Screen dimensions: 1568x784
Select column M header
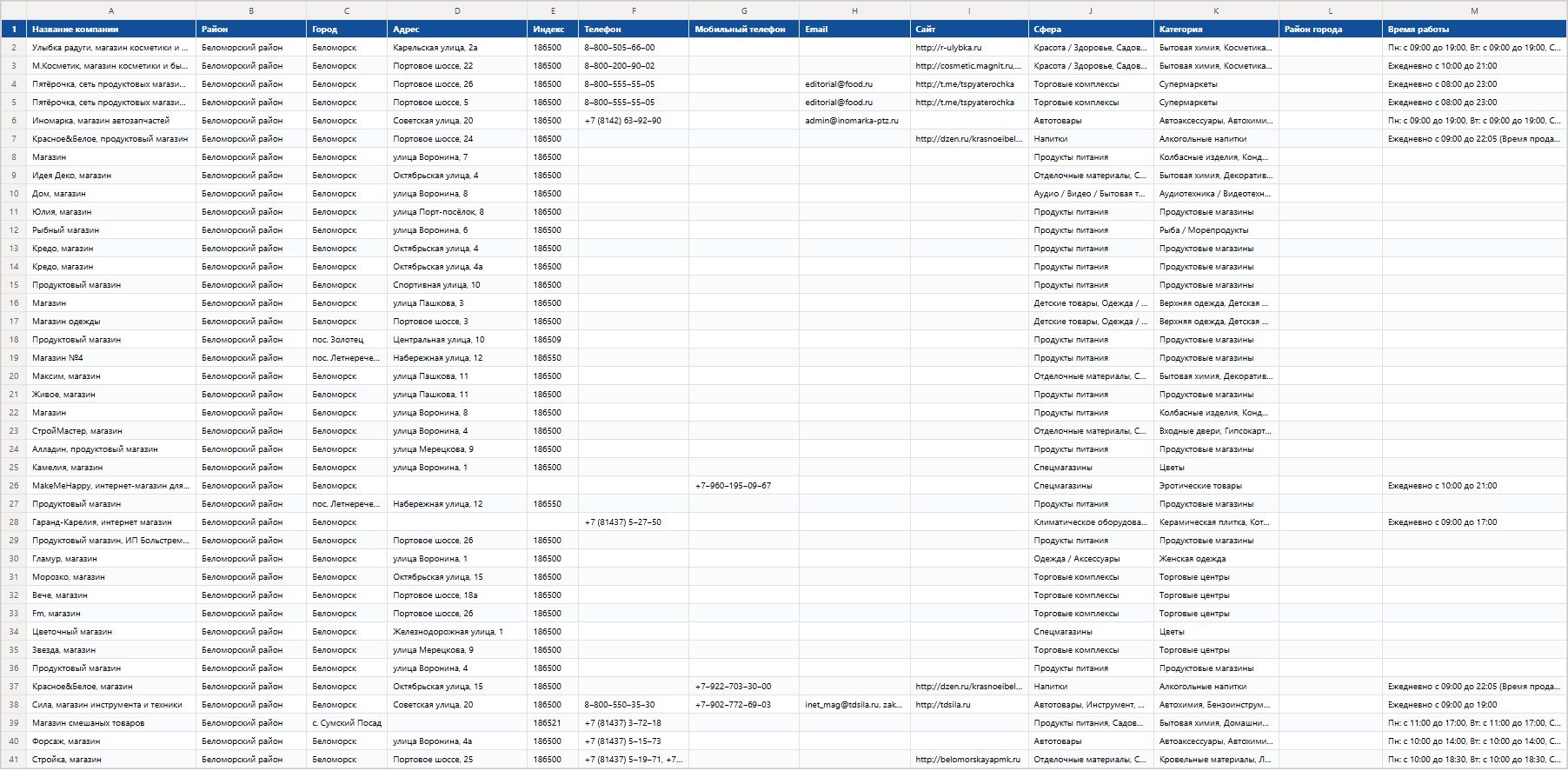1474,10
